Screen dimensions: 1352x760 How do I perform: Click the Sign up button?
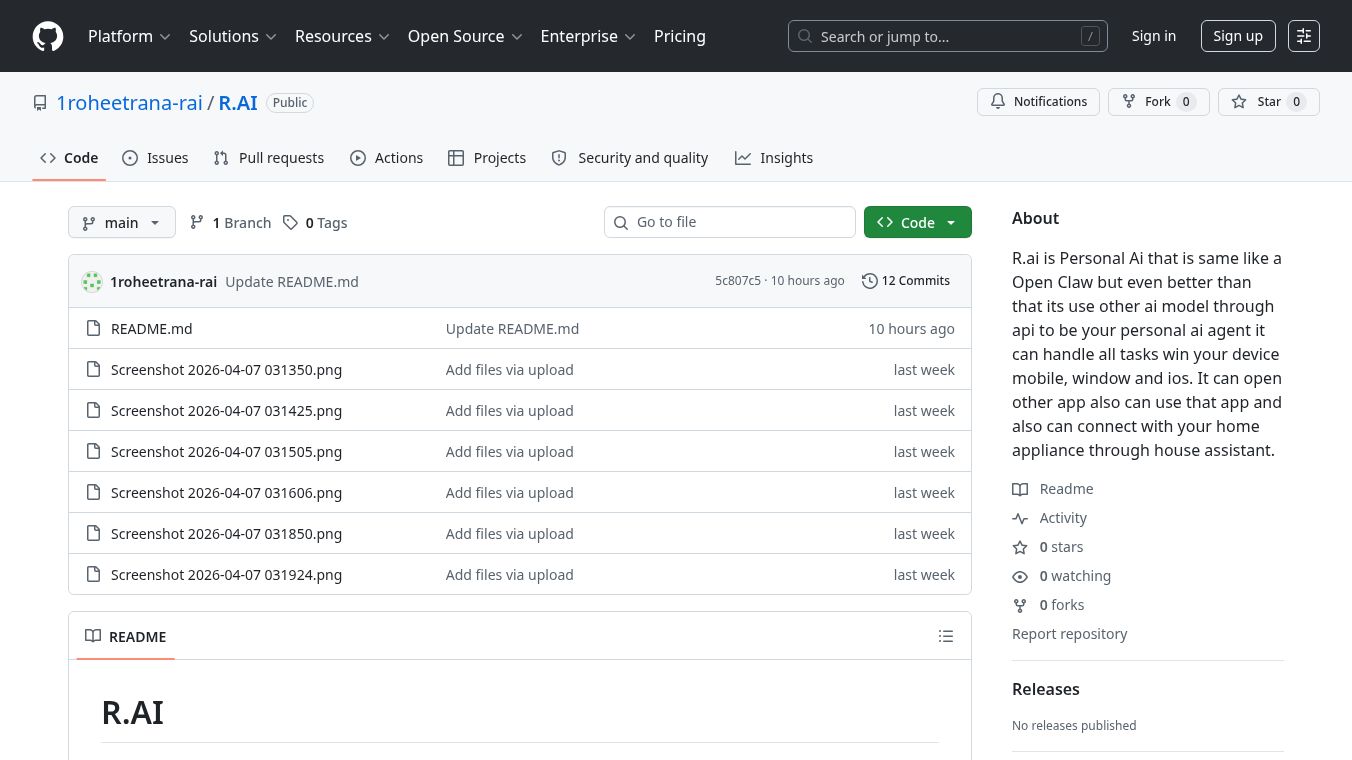point(1237,36)
